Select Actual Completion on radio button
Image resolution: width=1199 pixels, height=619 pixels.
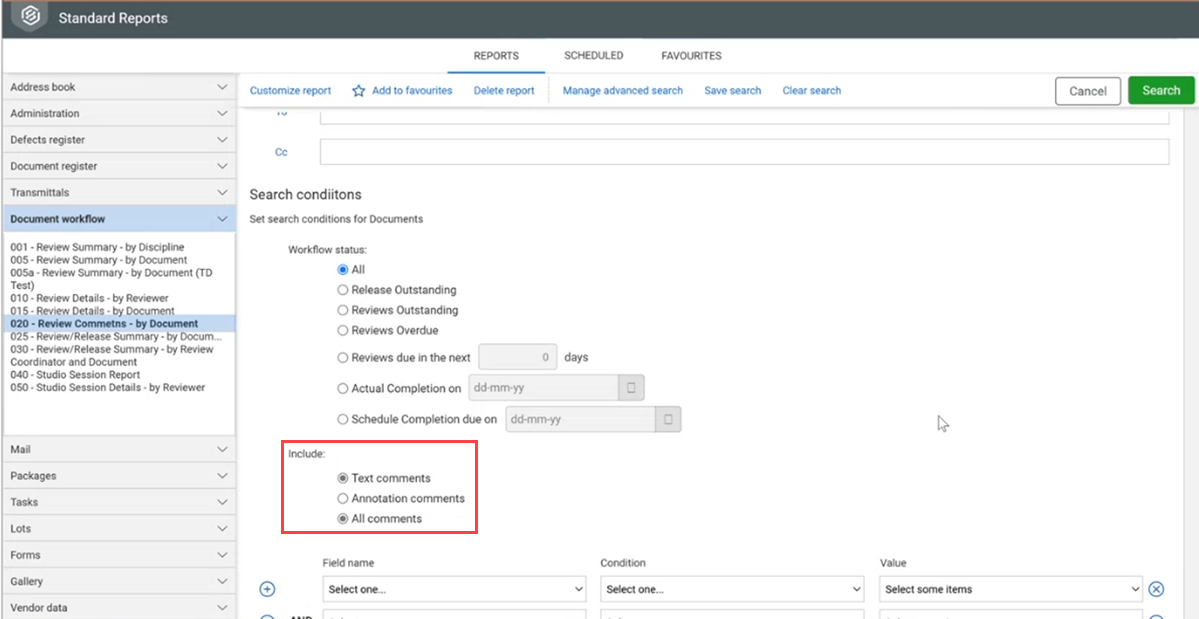(343, 388)
